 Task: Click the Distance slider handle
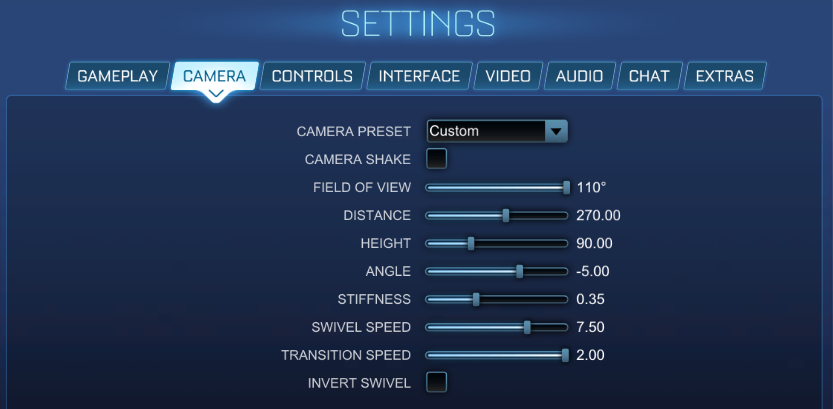point(506,215)
